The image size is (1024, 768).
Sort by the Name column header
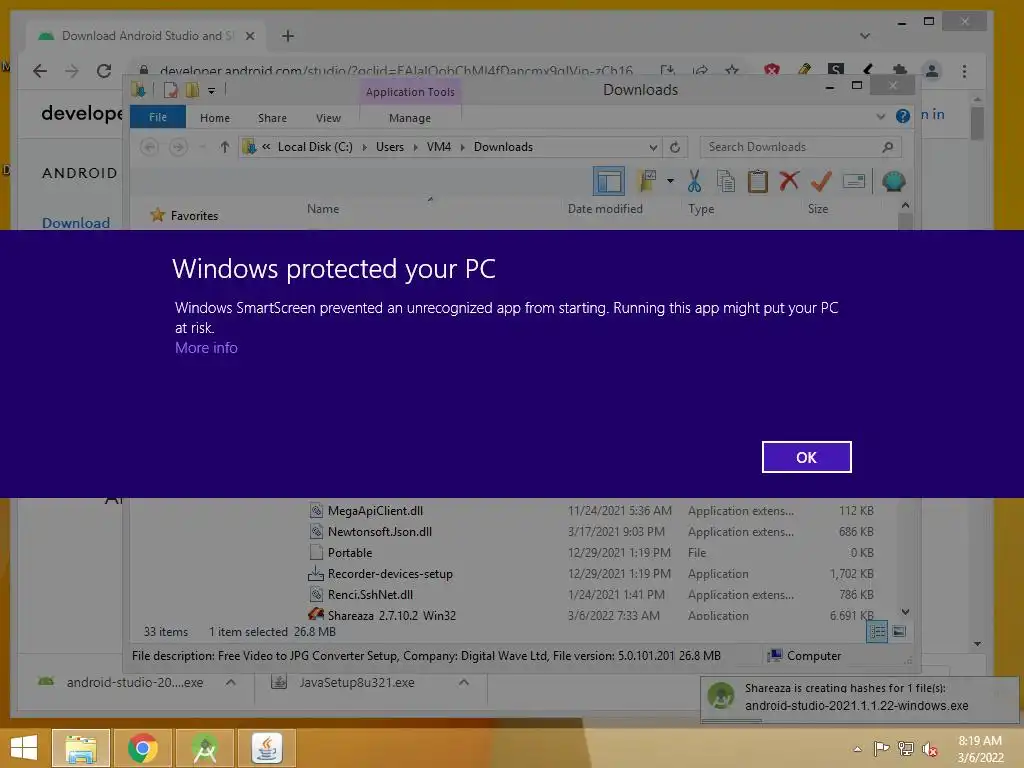tap(323, 209)
